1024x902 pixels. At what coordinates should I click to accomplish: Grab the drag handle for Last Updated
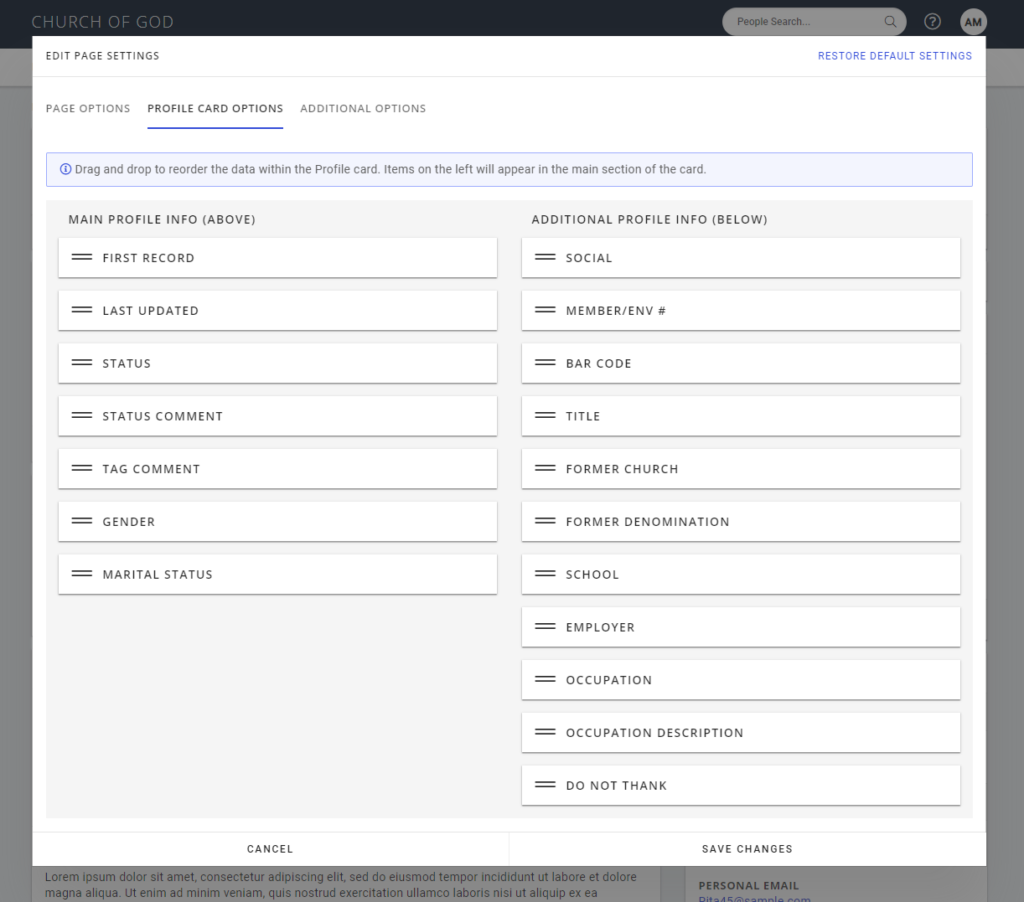82,310
